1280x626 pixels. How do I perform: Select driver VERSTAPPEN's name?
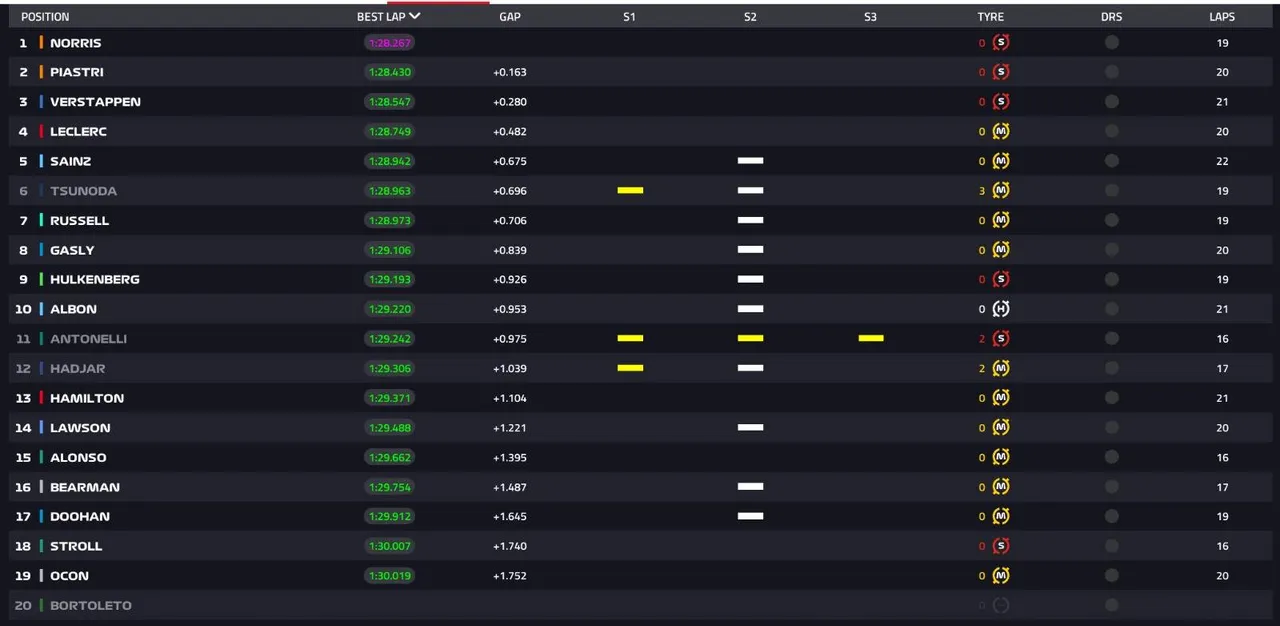coord(95,102)
